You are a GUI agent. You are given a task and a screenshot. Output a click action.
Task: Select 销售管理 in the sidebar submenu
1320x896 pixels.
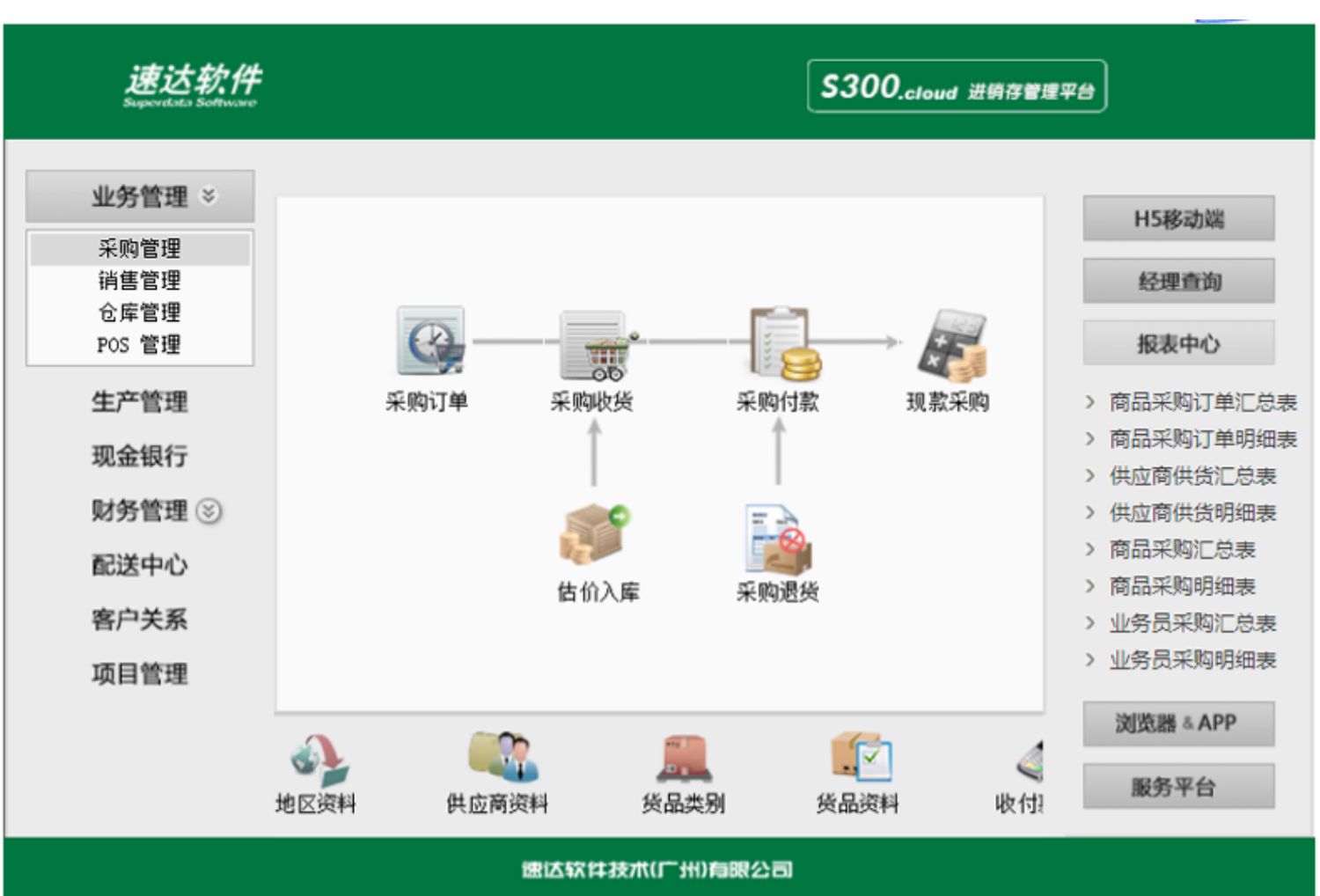140,281
